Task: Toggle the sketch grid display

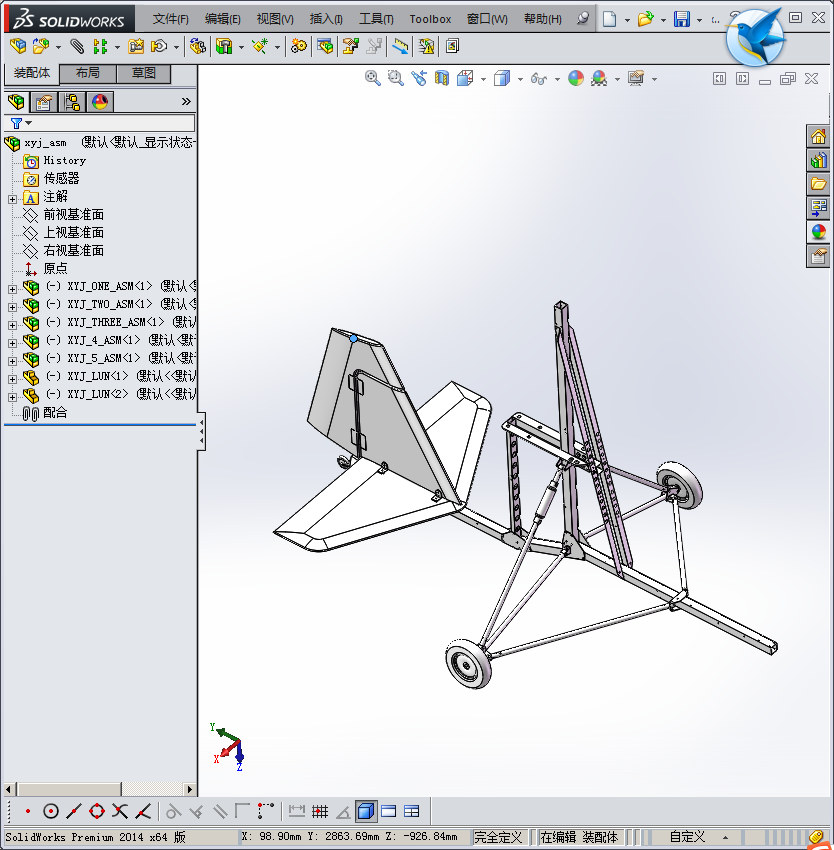Action: tap(318, 811)
